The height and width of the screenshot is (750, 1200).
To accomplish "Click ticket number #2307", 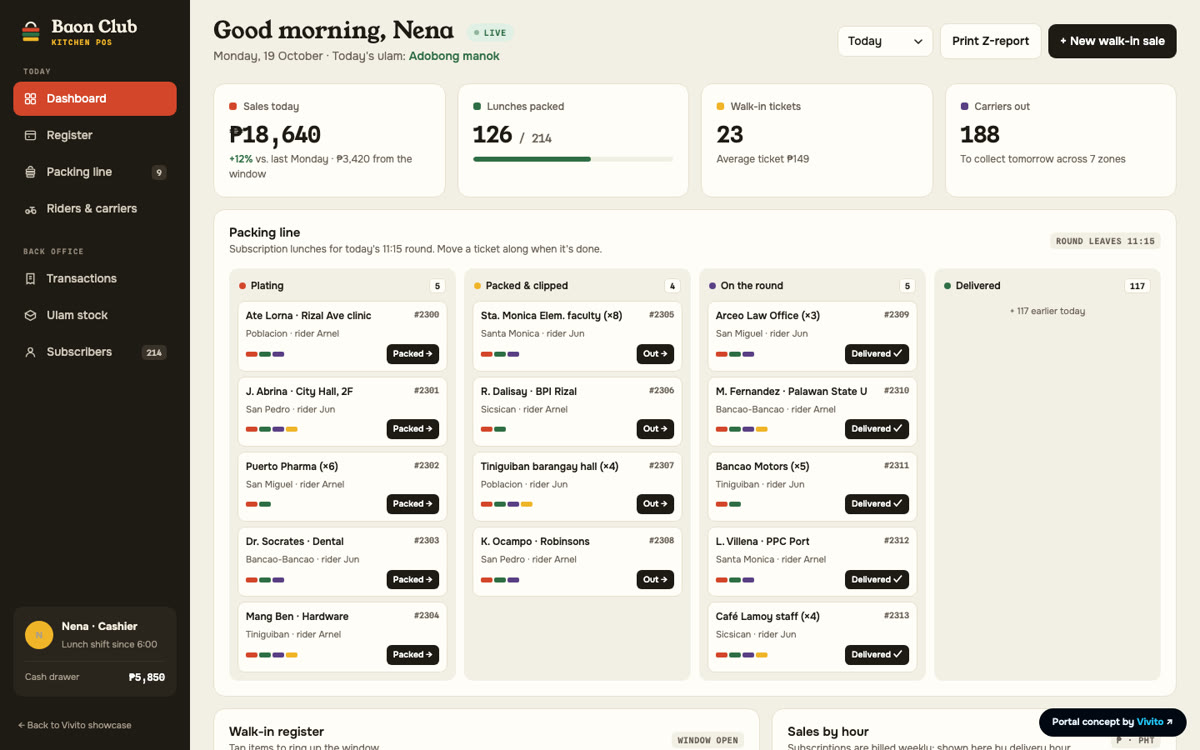I will (x=661, y=465).
